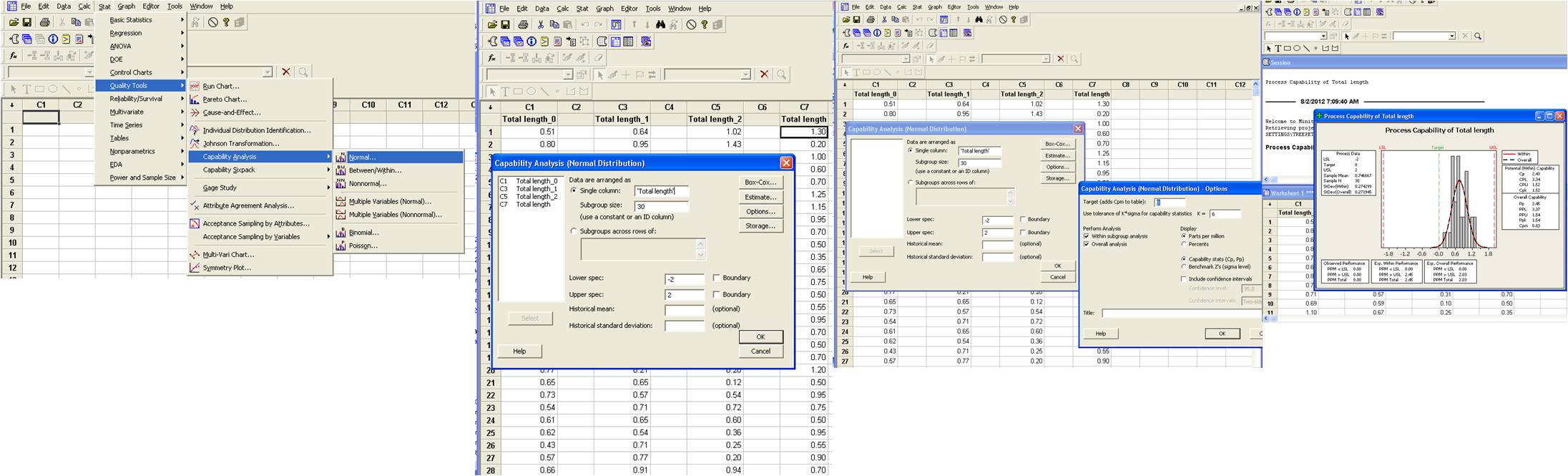This screenshot has height=476, width=1568.
Task: Click the Cause-and-Effect diagram icon
Action: [x=195, y=112]
